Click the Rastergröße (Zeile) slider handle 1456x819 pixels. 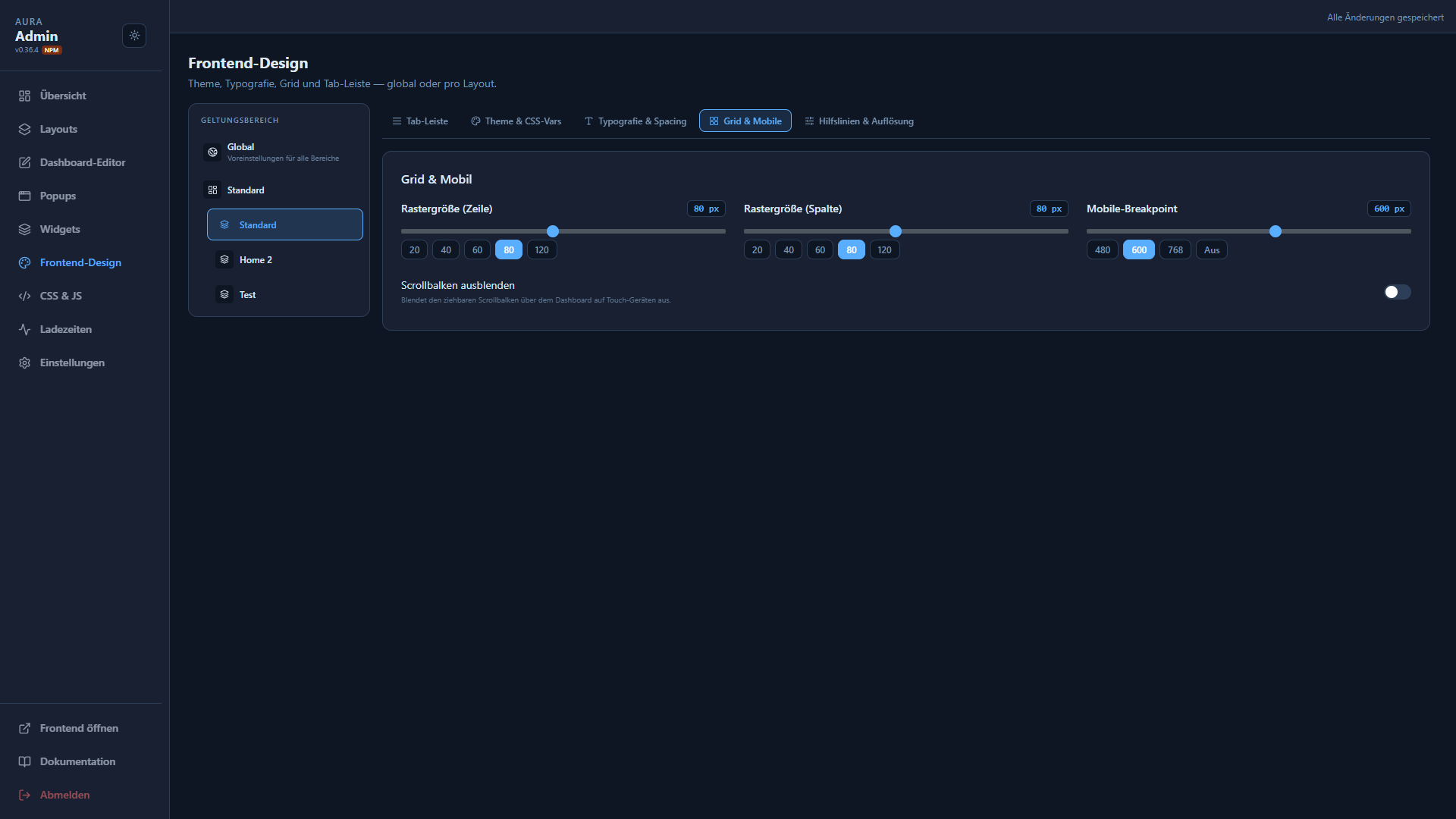click(553, 231)
